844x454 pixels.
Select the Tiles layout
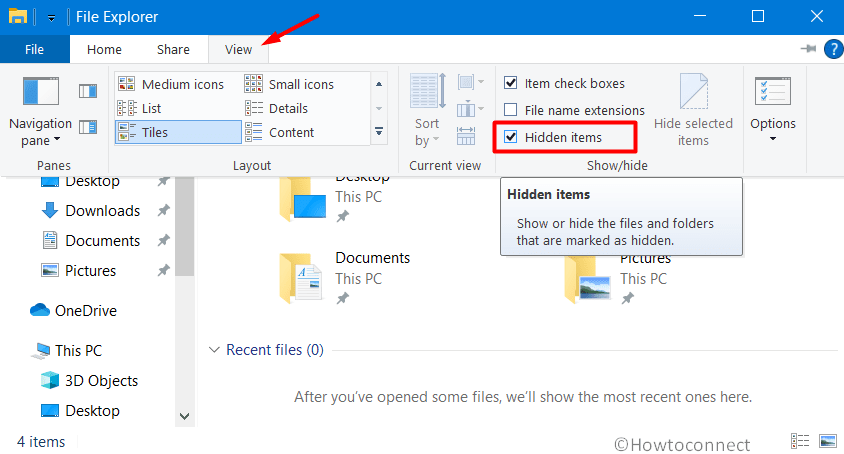click(x=178, y=132)
